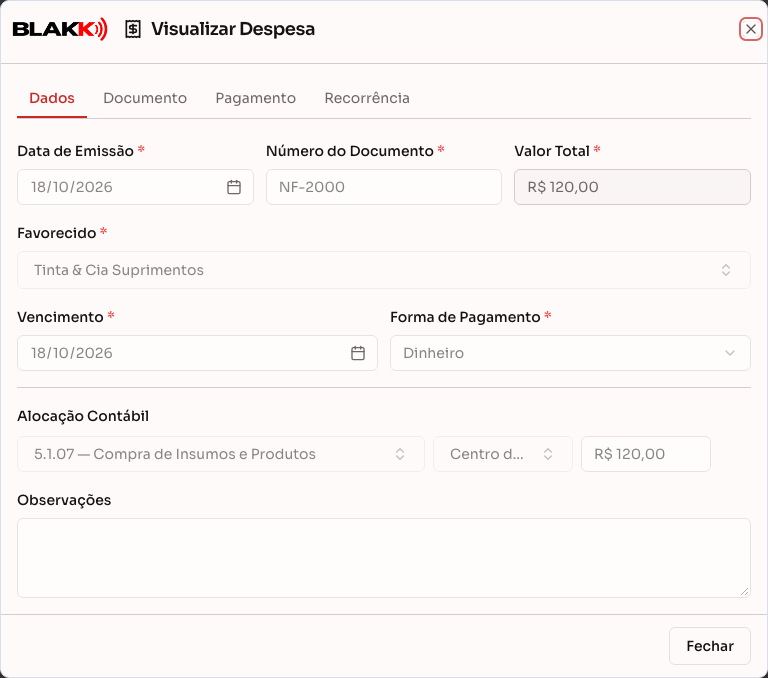
Task: Close the Visualizar Despesa dialog with X
Action: tap(750, 29)
